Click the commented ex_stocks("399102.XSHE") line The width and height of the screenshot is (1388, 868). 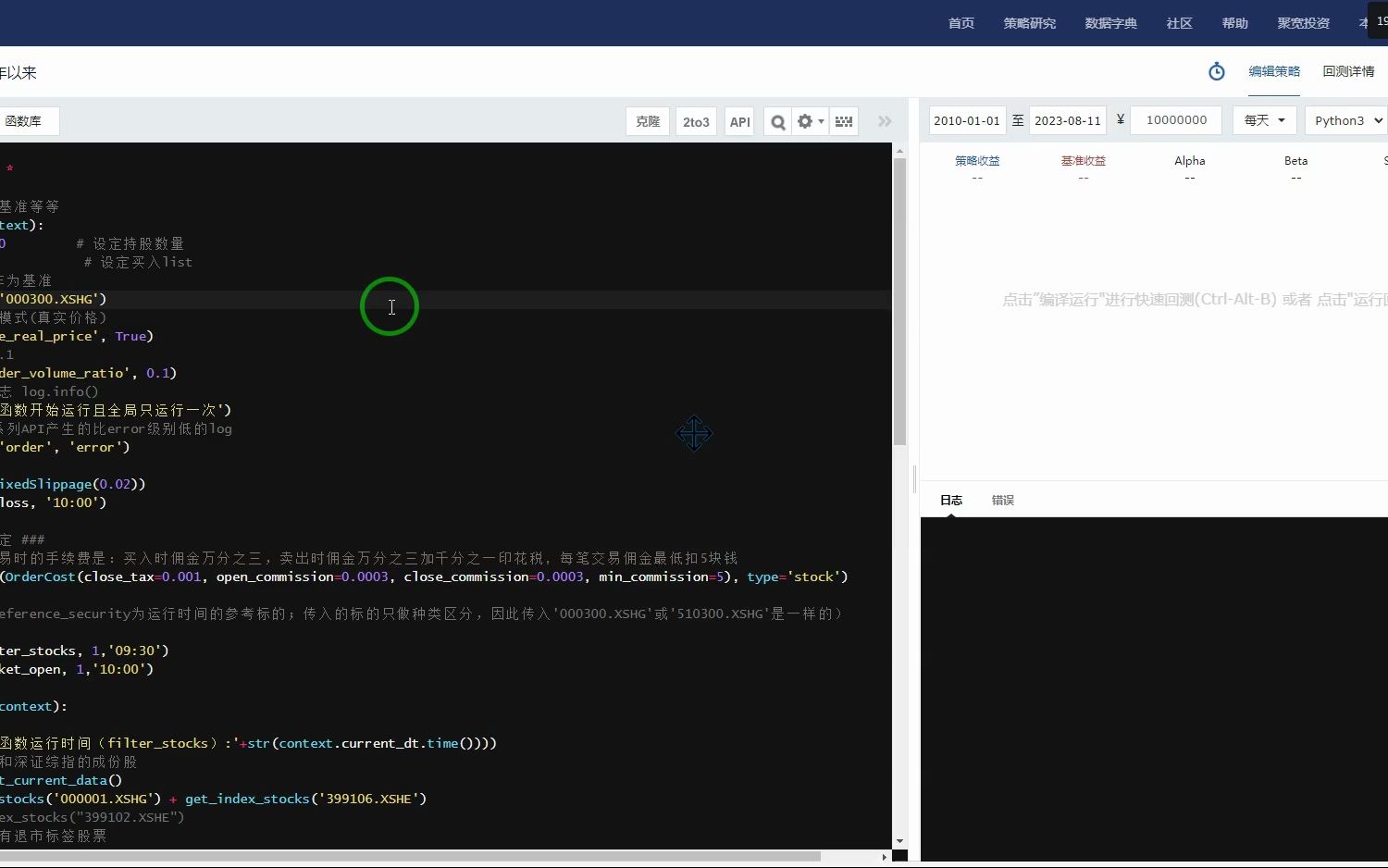(93, 817)
